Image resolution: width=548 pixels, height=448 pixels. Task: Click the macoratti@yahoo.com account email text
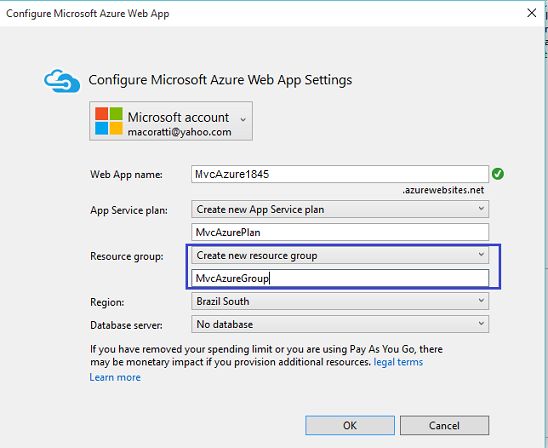pos(179,132)
